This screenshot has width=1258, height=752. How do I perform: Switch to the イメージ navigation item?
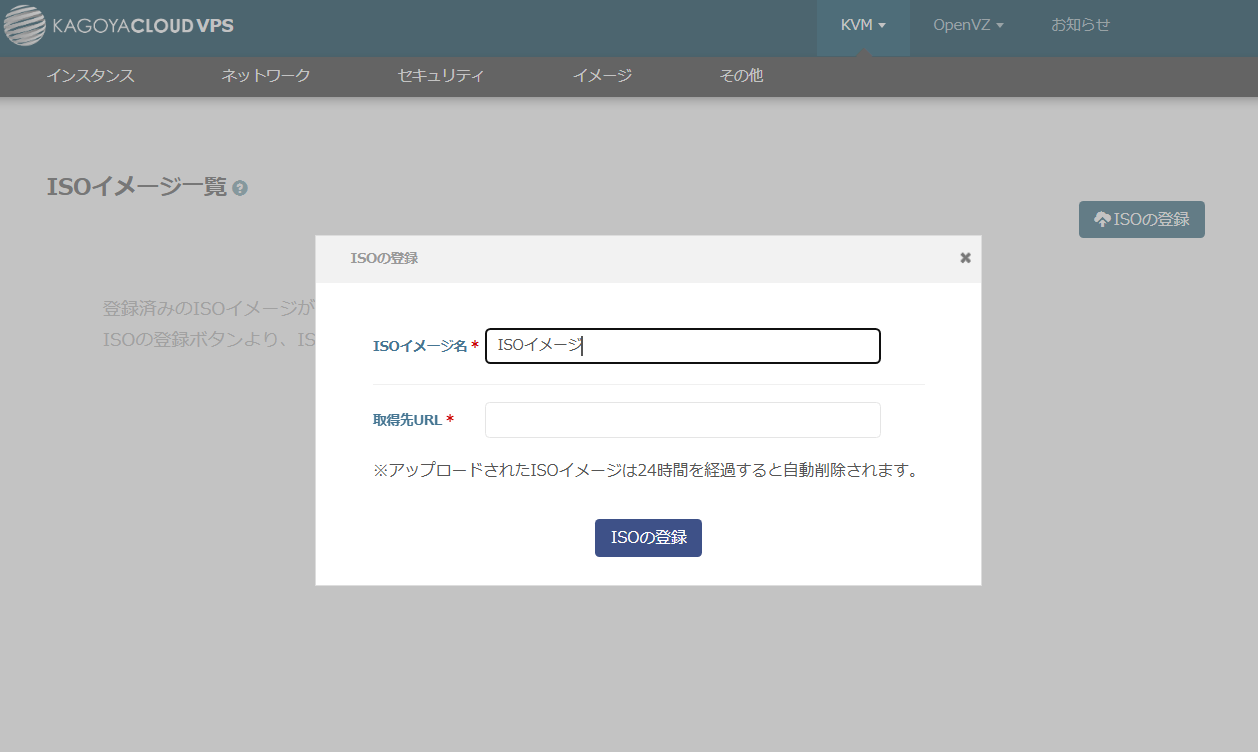tap(602, 76)
